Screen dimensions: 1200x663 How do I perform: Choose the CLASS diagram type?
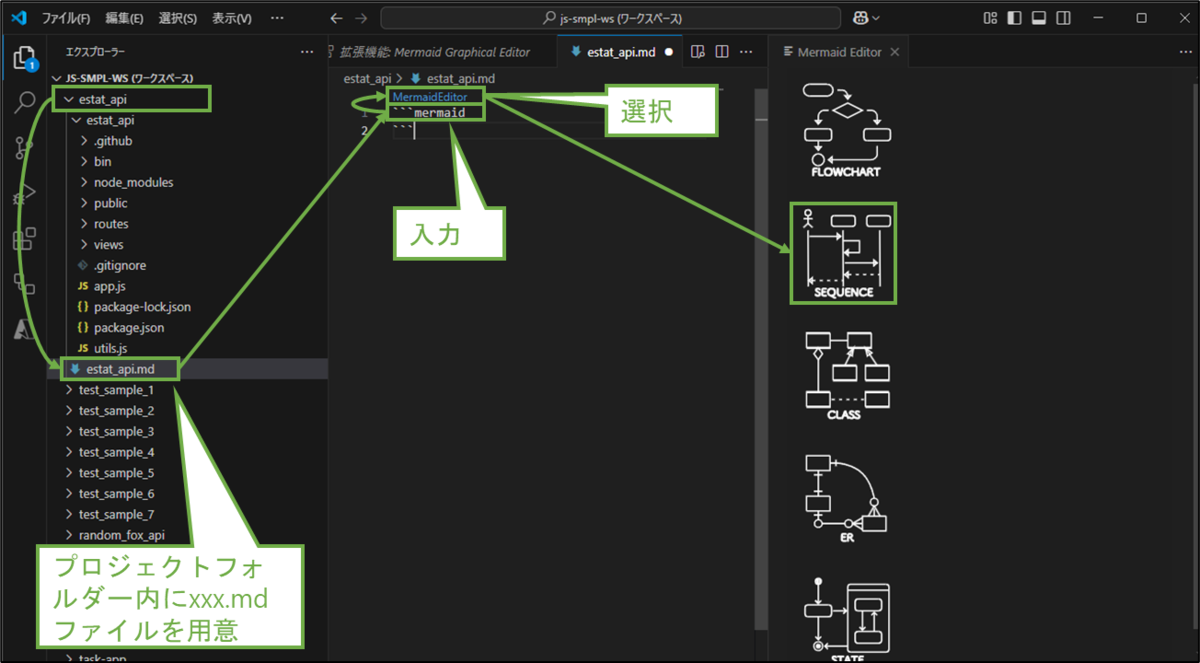tap(845, 375)
